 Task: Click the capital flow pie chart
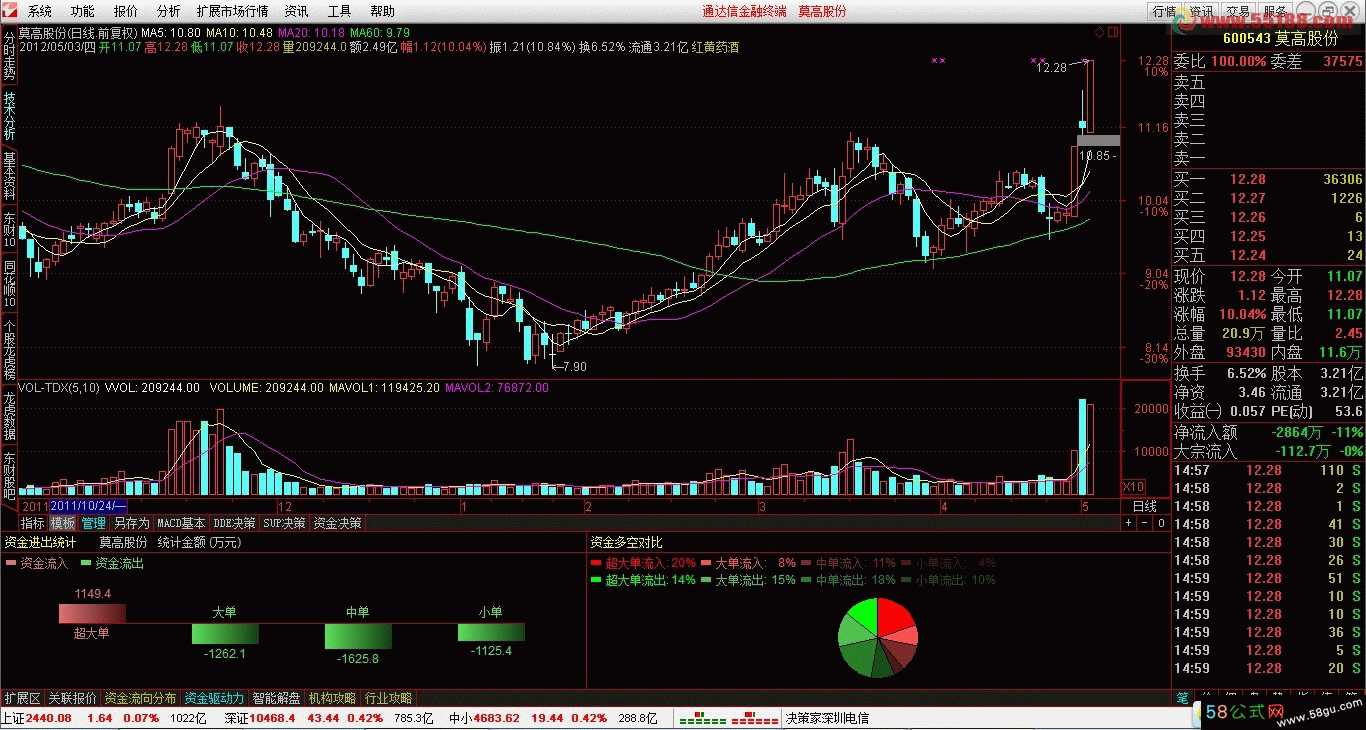[877, 638]
